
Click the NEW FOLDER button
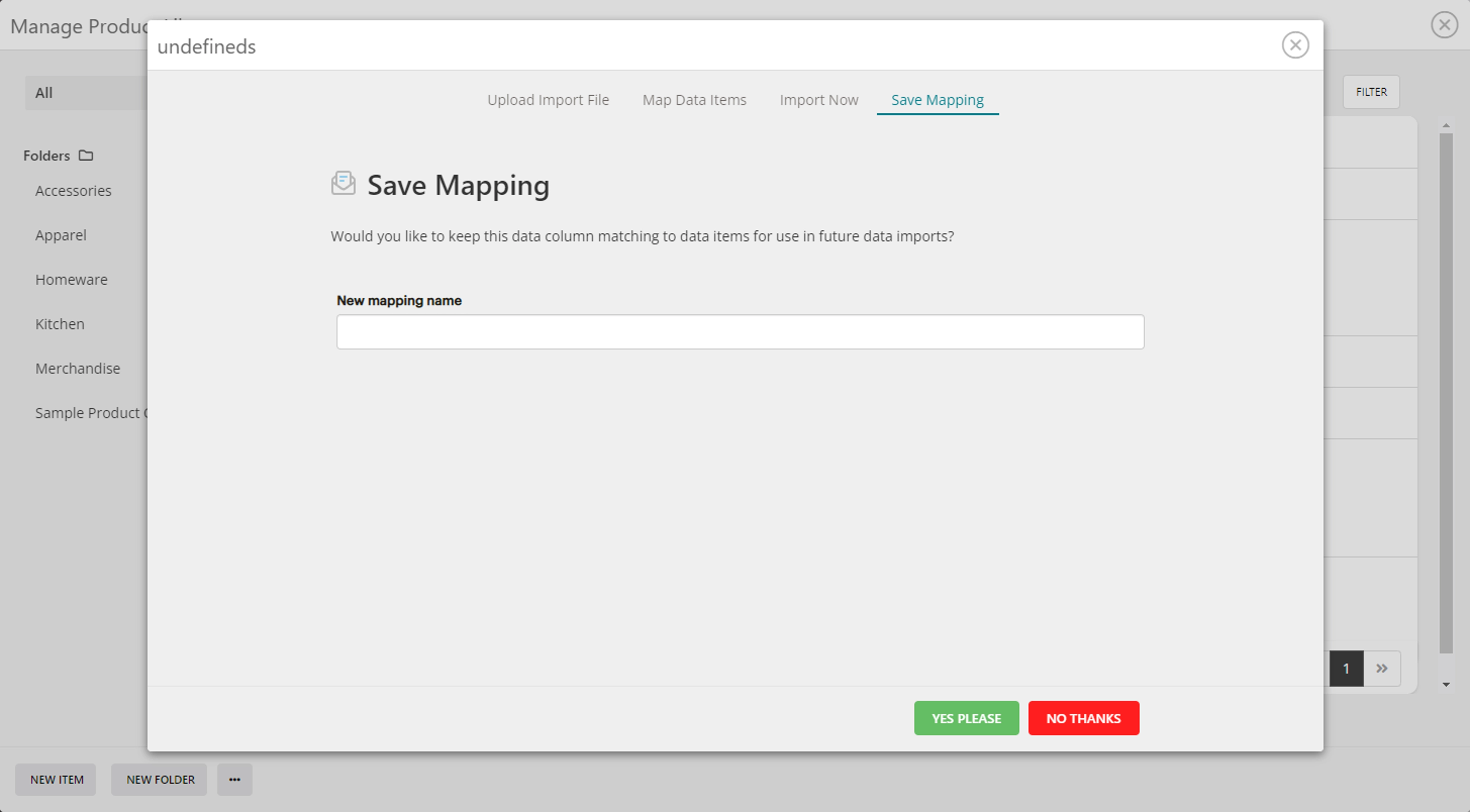[159, 780]
